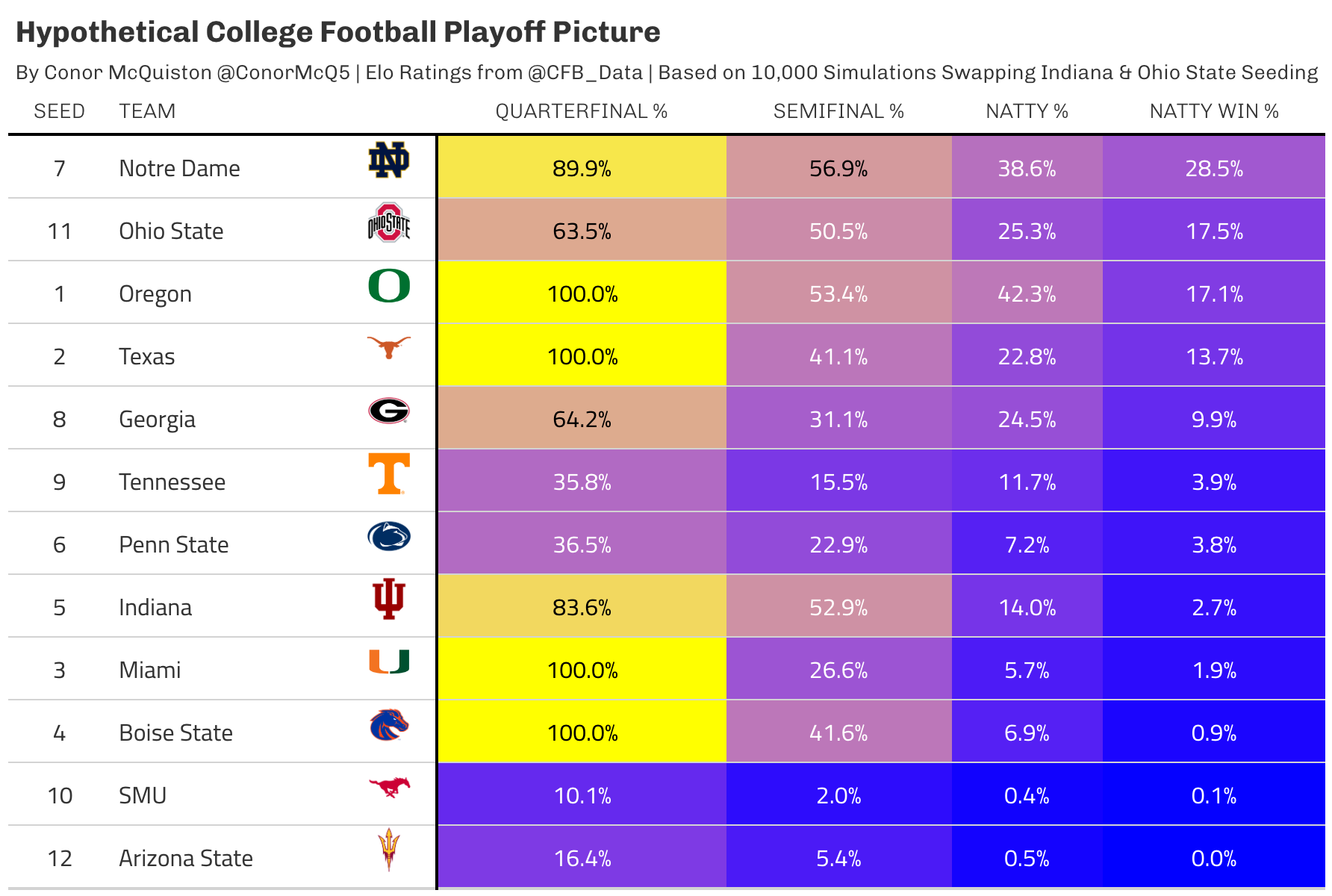Click the Boise State bronco logo
1332x896 pixels.
click(x=389, y=724)
